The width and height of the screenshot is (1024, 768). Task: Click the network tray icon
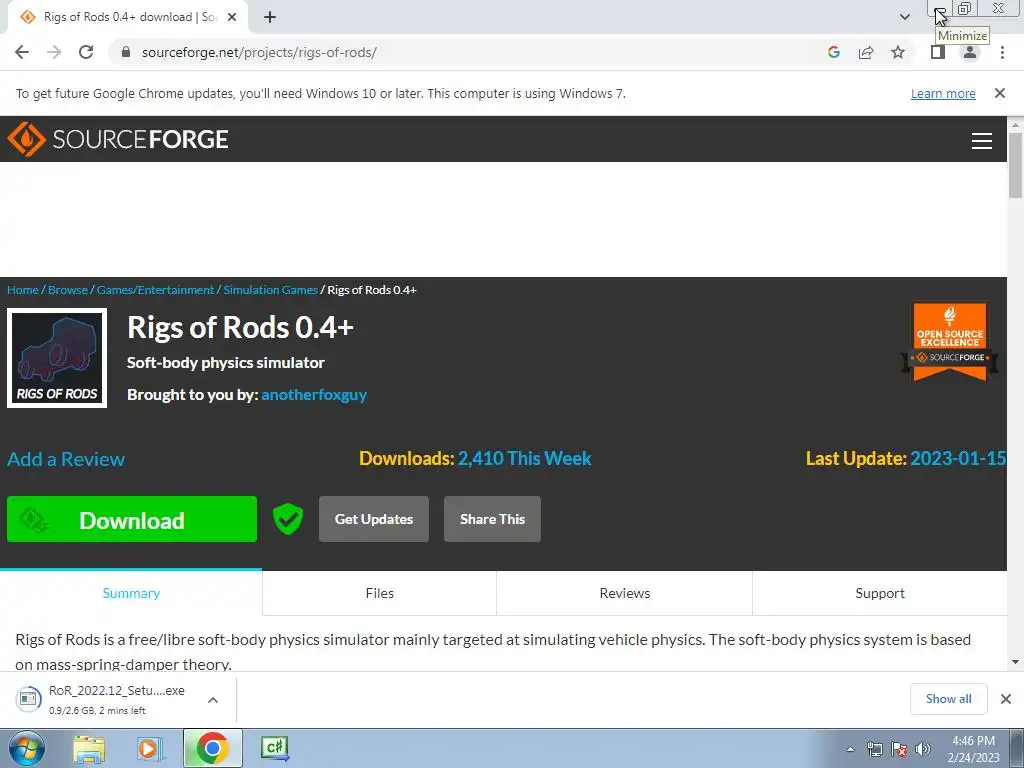click(x=874, y=749)
